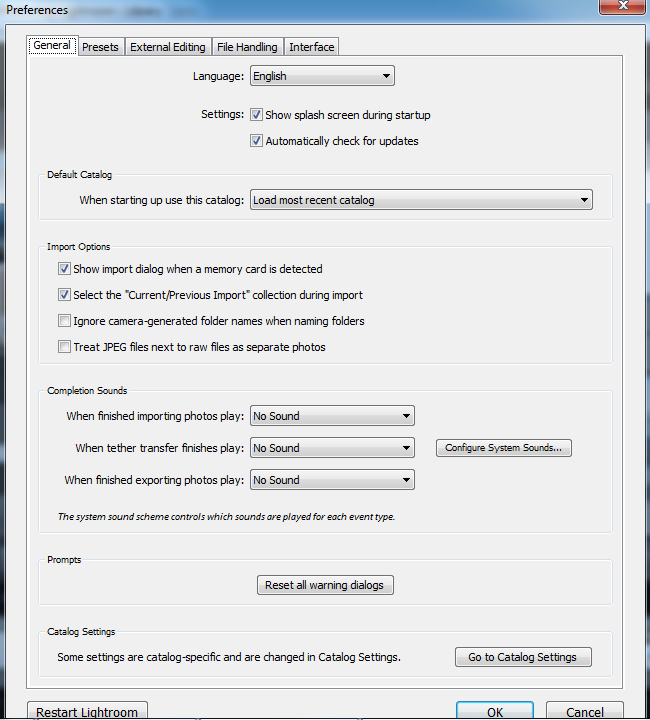The height and width of the screenshot is (720, 650).
Task: Open the finished exporting photos sound dropdown
Action: (x=331, y=480)
